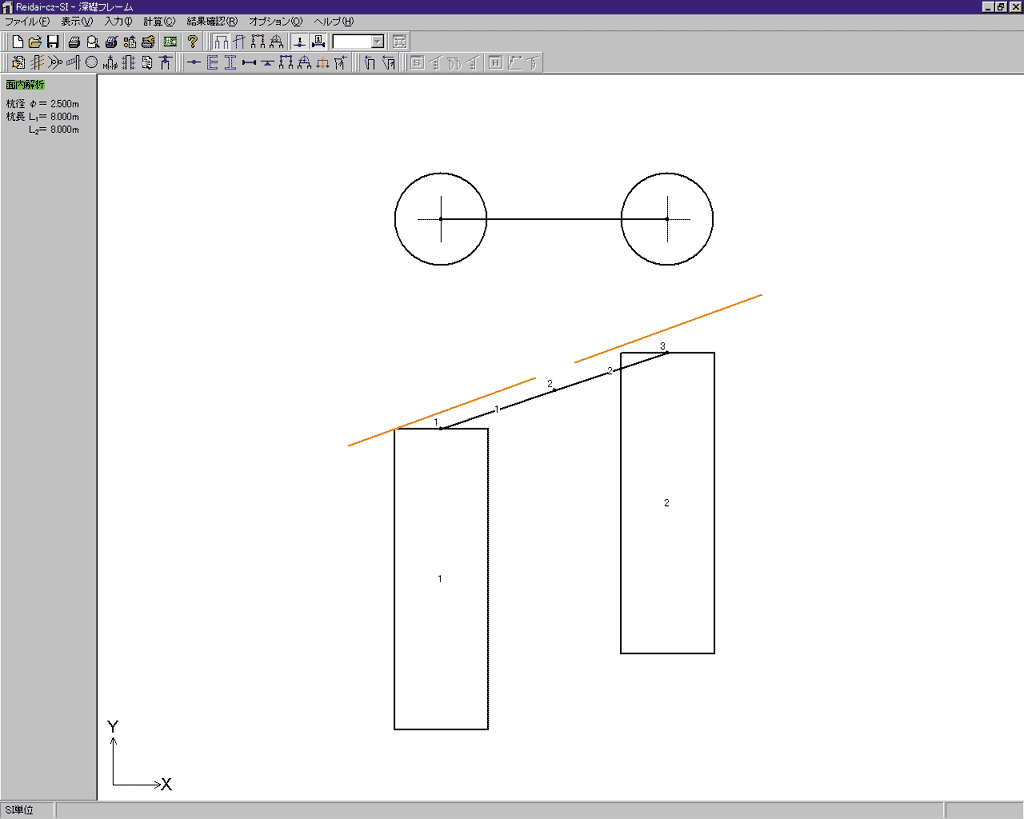The width and height of the screenshot is (1024, 819).
Task: Open the toolbar combo box dropdown
Action: tap(376, 42)
